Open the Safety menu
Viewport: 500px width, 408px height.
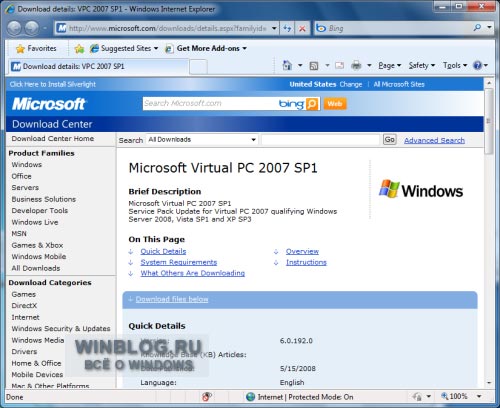422,66
